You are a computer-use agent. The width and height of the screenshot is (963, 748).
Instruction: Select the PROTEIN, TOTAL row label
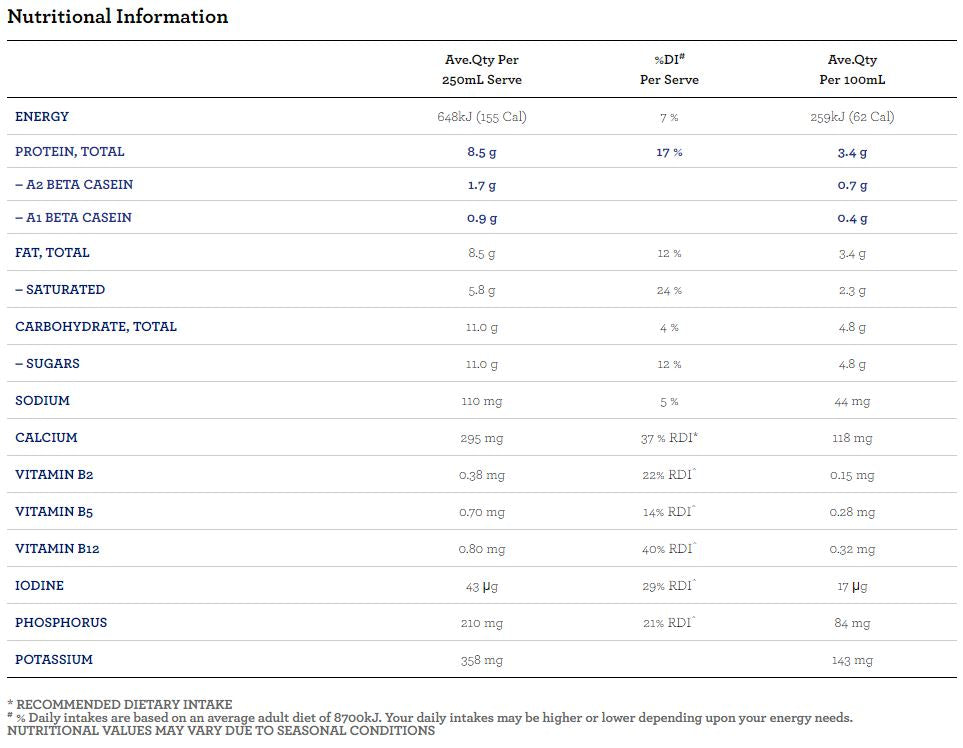70,152
